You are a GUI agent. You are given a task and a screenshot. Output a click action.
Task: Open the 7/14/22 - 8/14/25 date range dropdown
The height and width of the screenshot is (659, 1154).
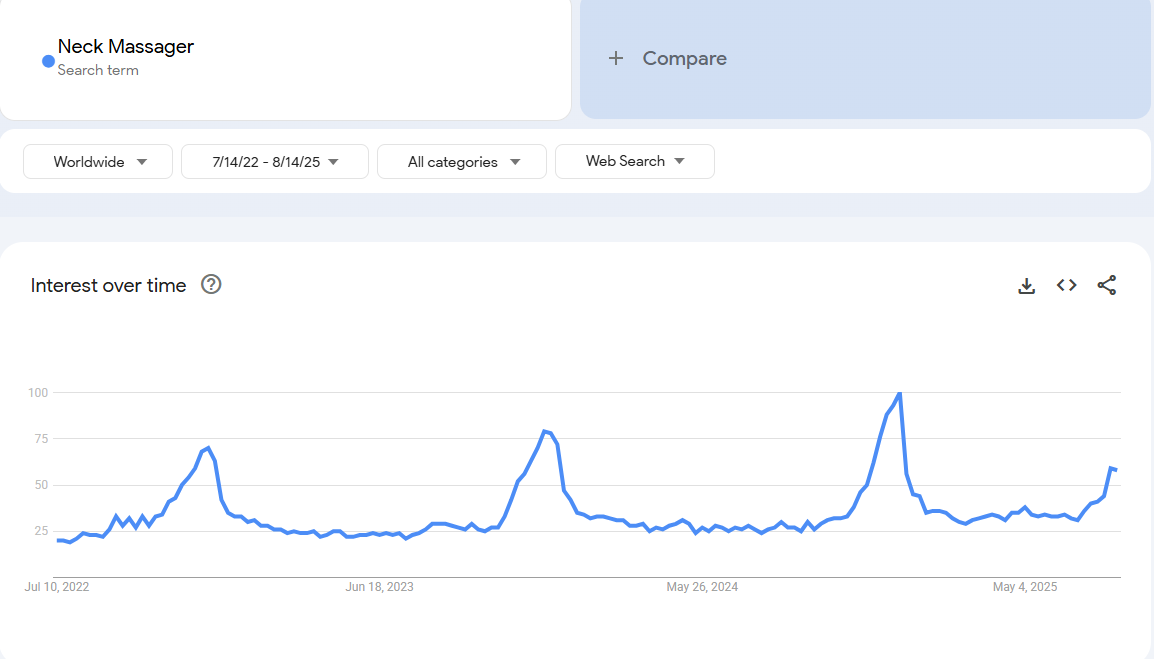275,162
